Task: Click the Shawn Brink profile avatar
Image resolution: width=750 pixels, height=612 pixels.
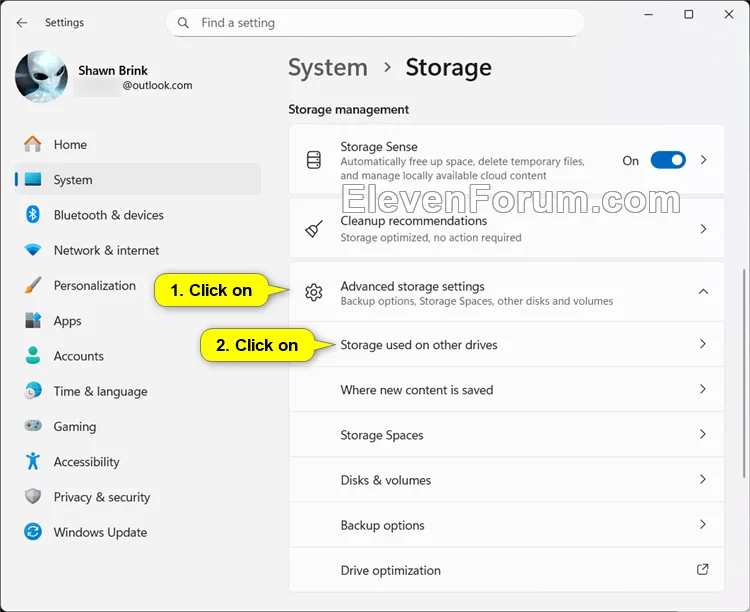Action: click(x=41, y=77)
